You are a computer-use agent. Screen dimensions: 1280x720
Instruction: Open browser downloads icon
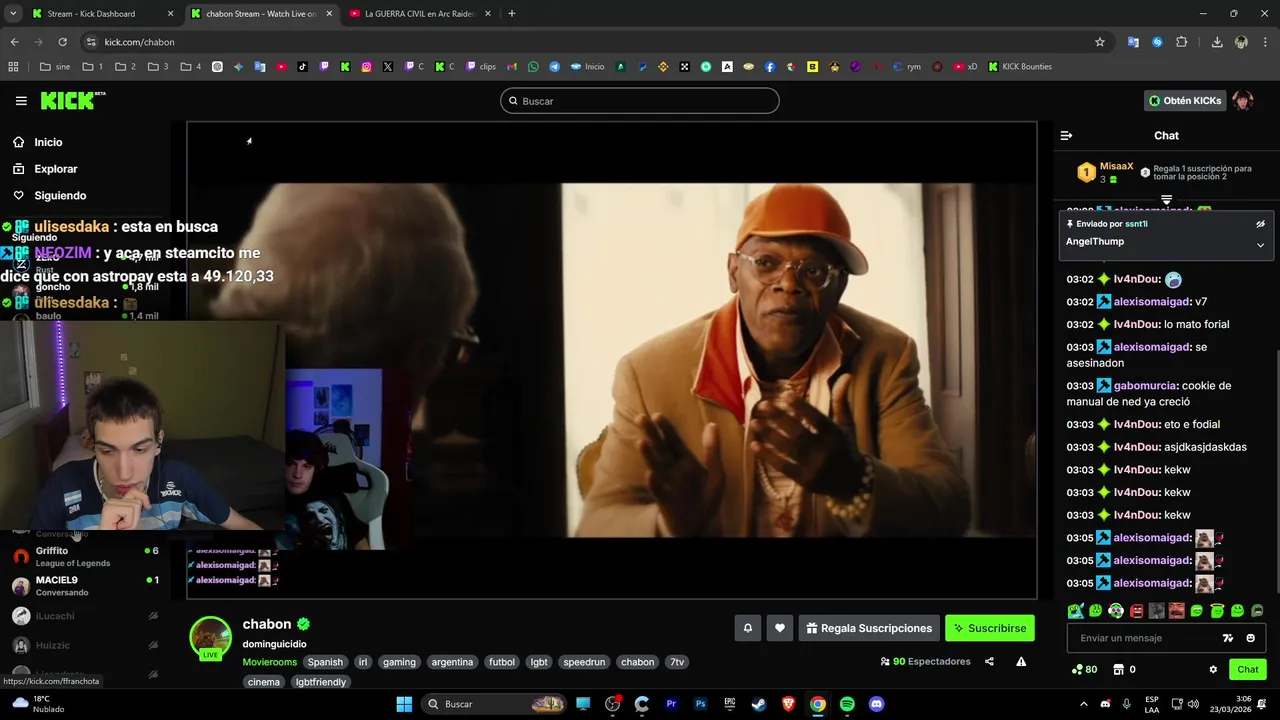point(1217,42)
